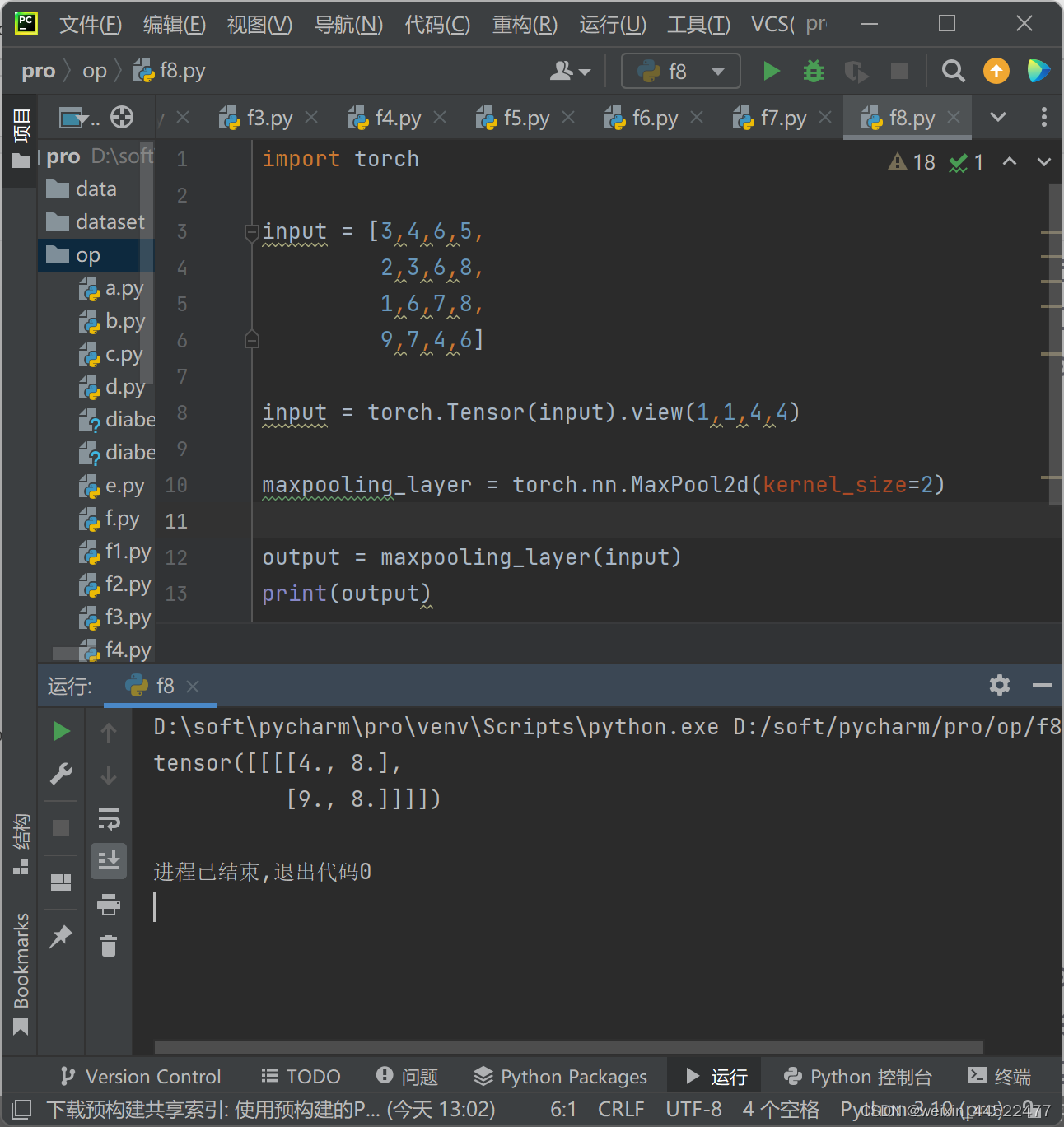The width and height of the screenshot is (1064, 1127).
Task: Open the 工具(T) menu
Action: pos(698,24)
